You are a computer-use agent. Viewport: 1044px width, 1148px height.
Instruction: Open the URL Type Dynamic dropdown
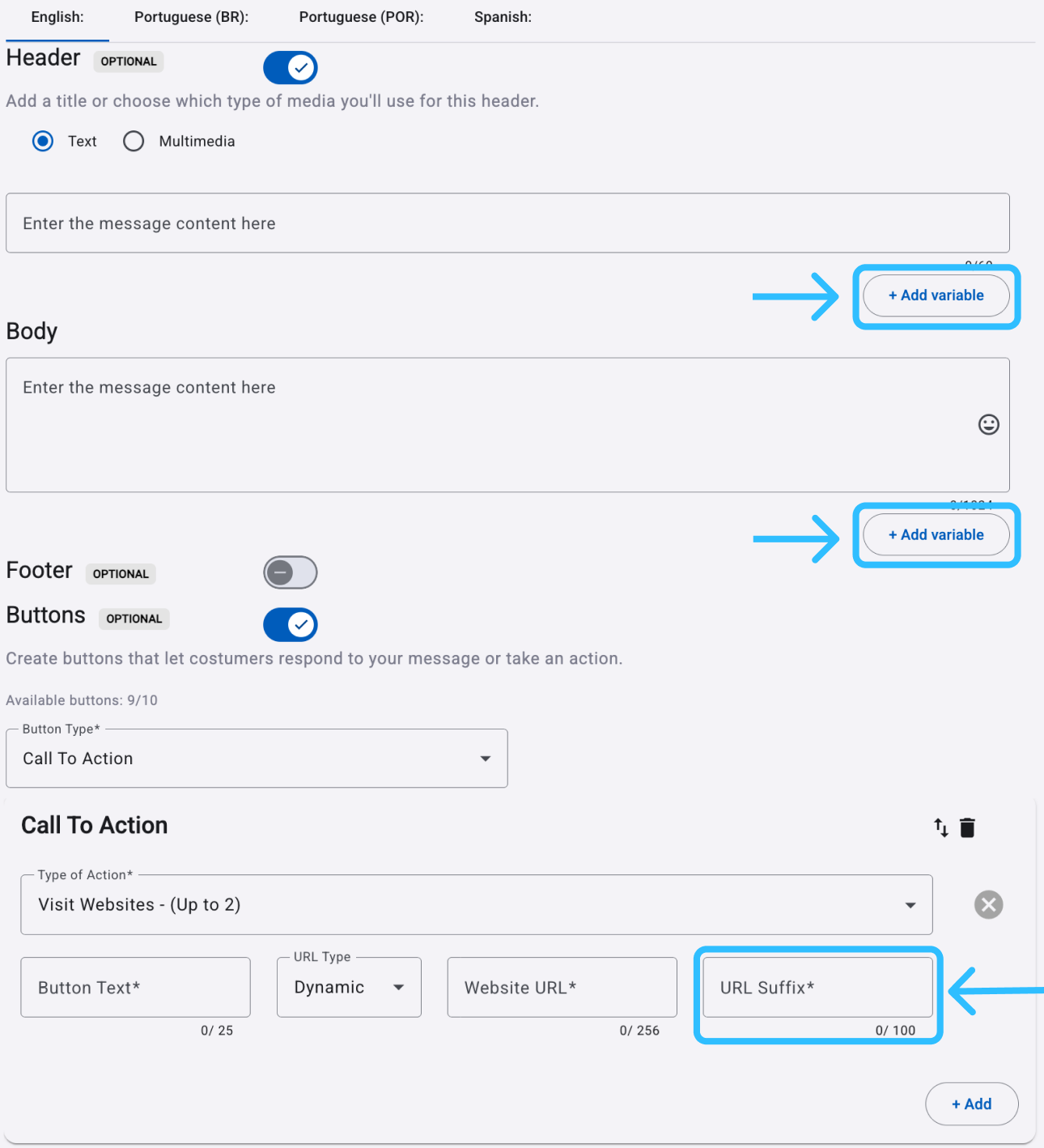[x=349, y=987]
